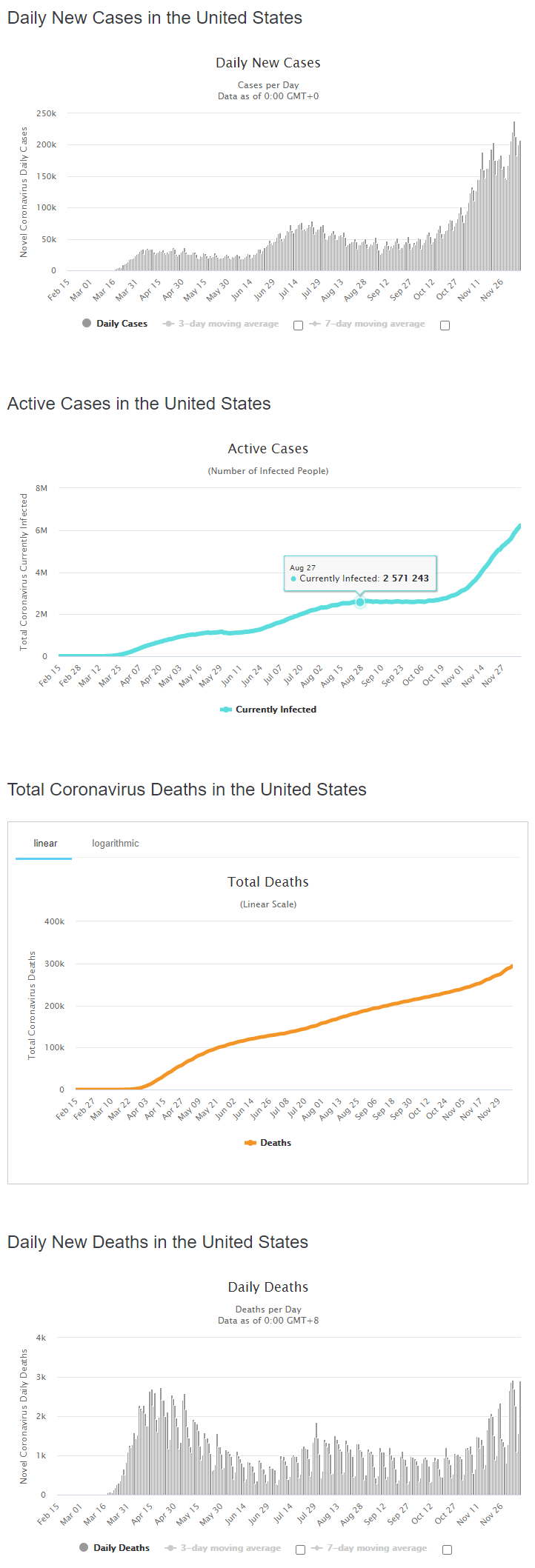Check the 7-day moving average box for Daily Deaths

point(447,1549)
